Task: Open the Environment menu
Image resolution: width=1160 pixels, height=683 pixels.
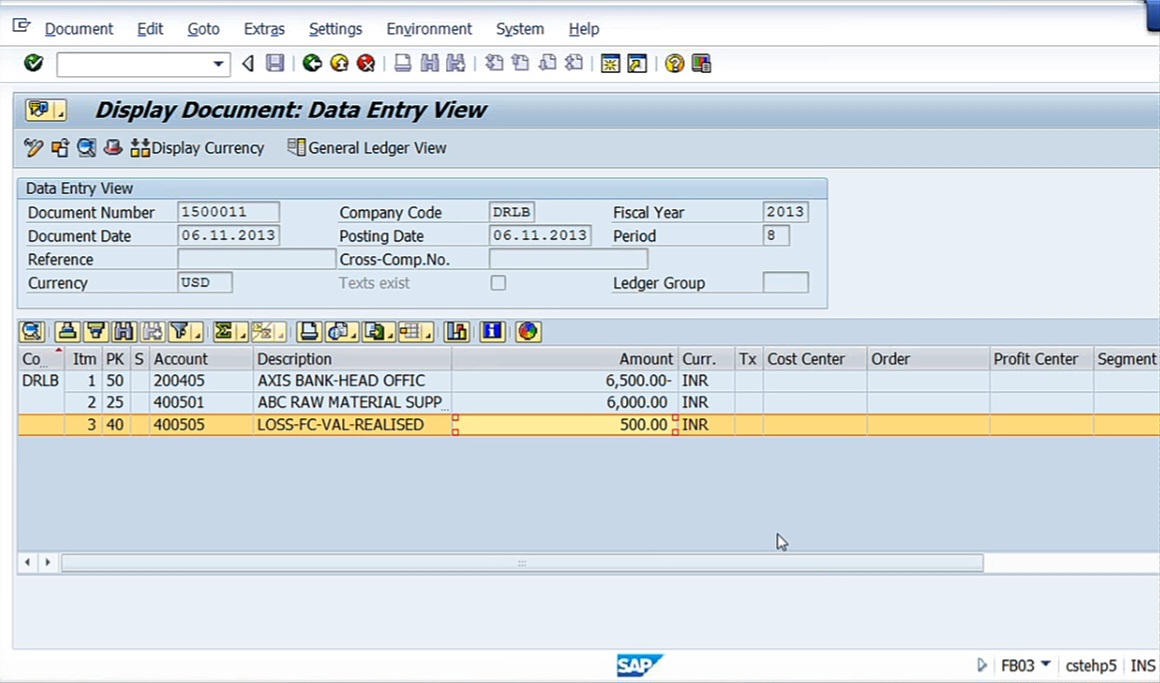Action: pyautogui.click(x=429, y=29)
